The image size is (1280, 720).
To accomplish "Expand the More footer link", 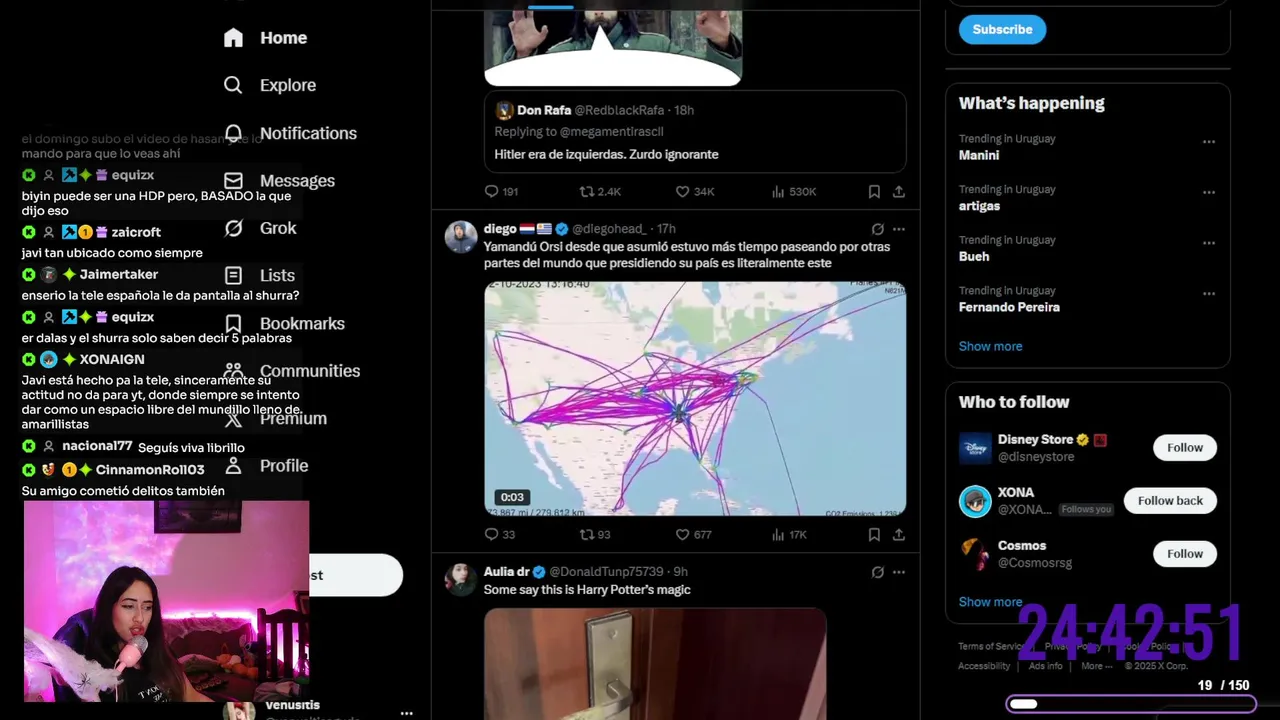I will pos(1096,666).
